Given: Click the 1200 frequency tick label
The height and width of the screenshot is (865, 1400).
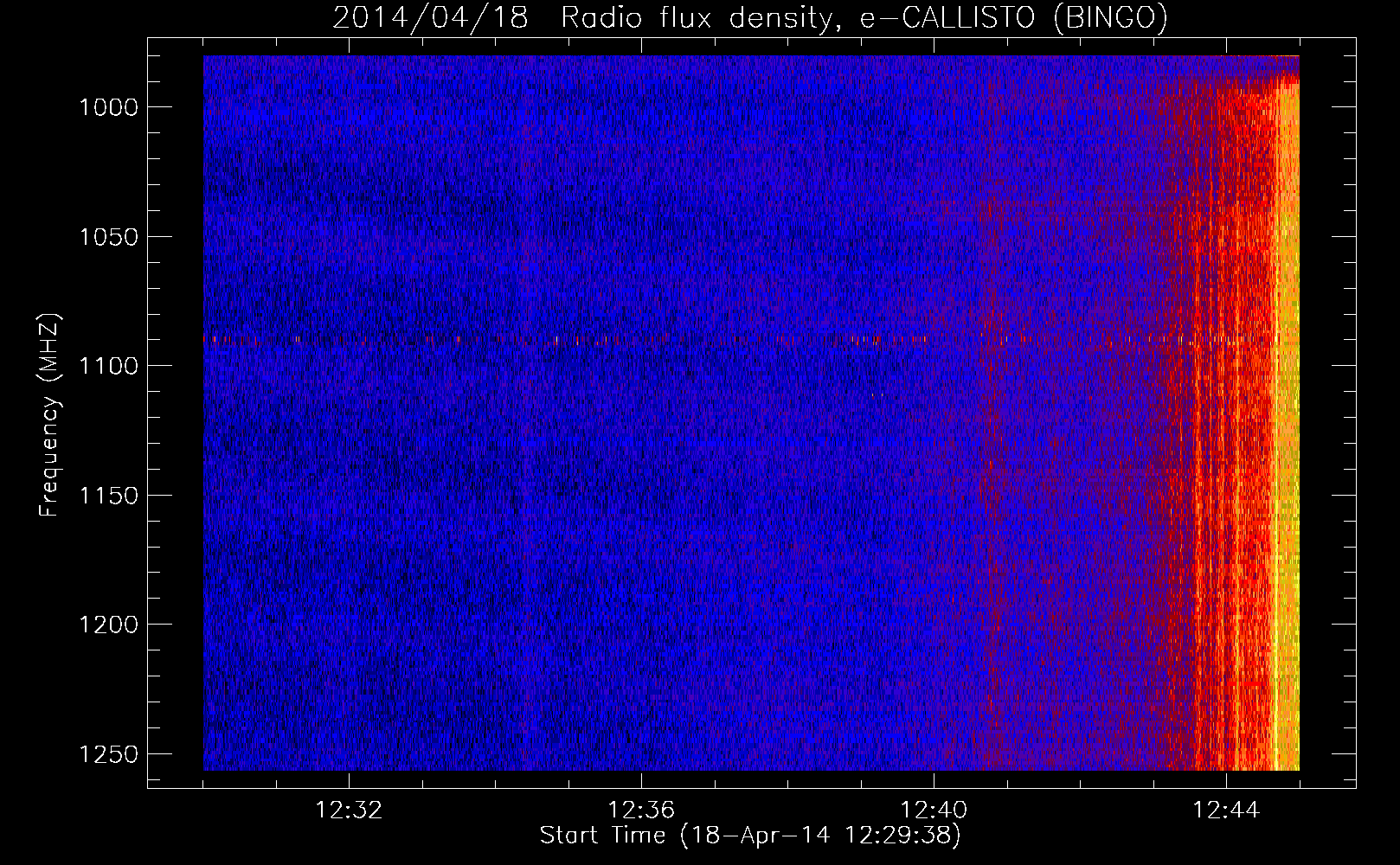Looking at the screenshot, I should [x=108, y=625].
